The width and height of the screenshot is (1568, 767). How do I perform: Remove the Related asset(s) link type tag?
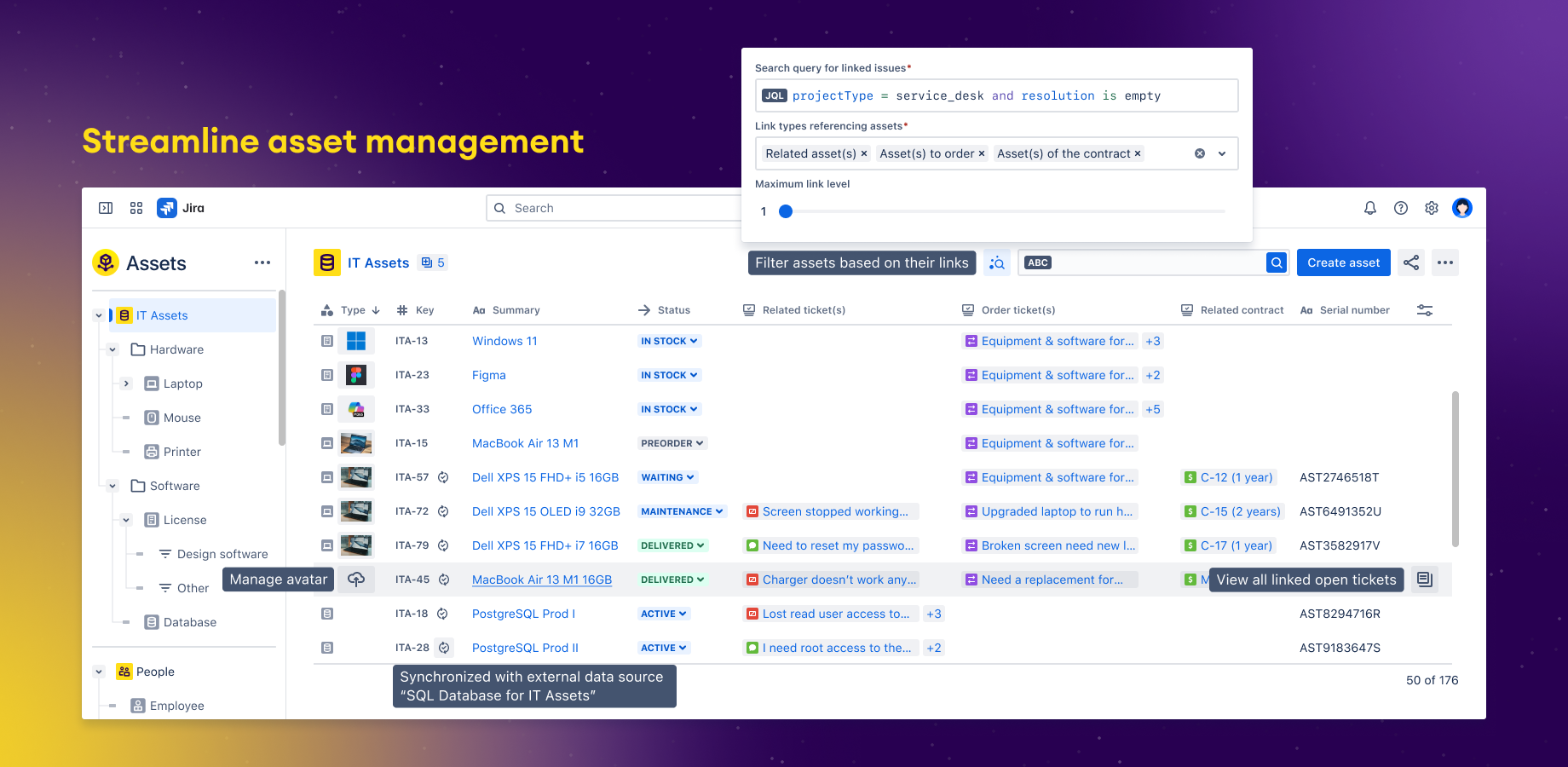[x=864, y=153]
